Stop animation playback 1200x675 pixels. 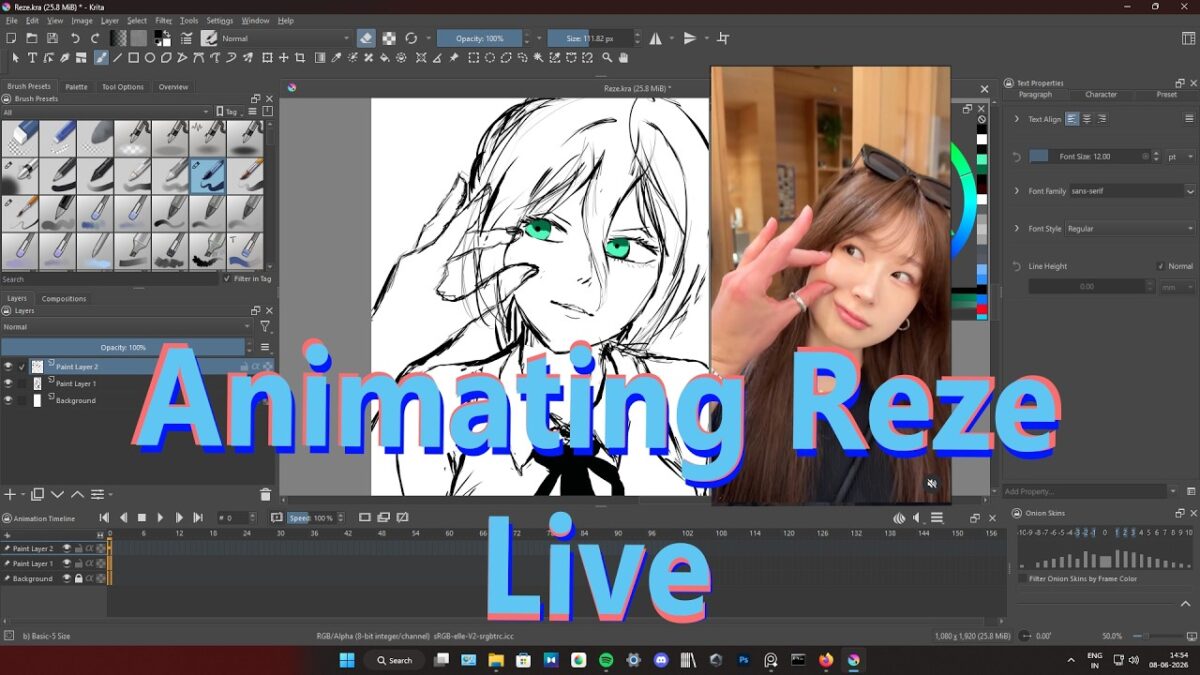[x=141, y=517]
